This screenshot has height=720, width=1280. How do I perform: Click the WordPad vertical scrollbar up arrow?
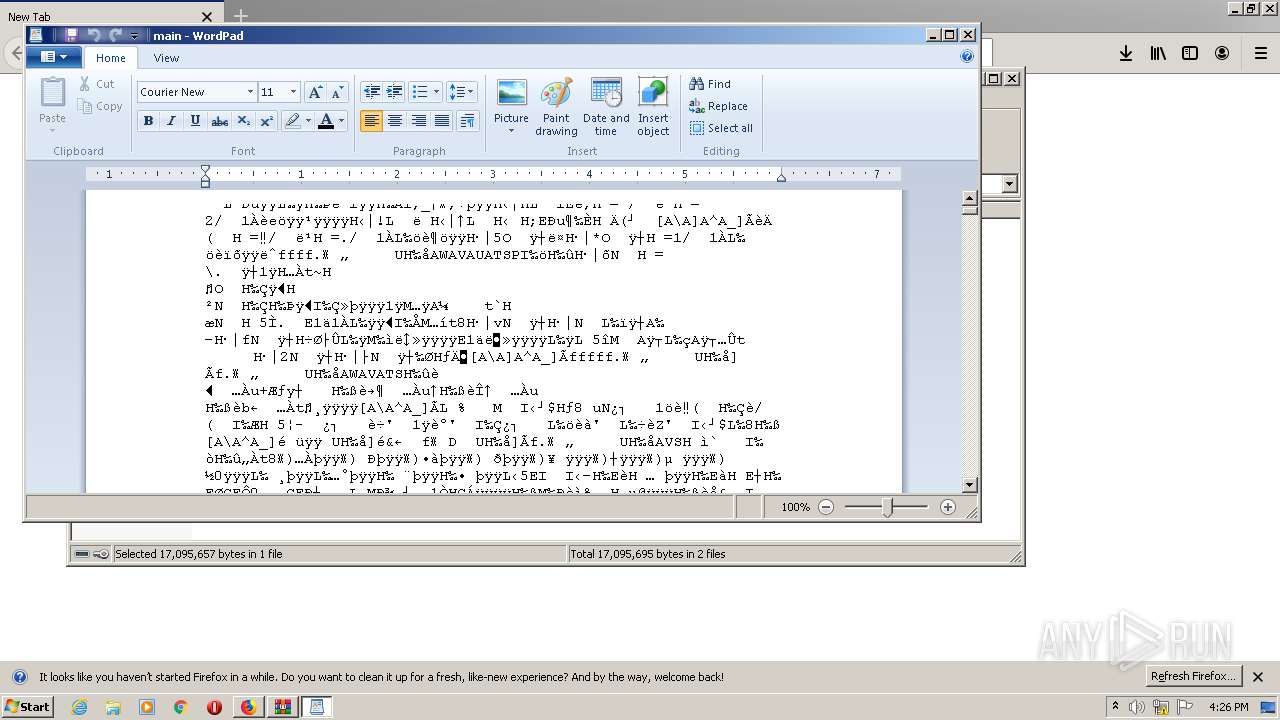[969, 197]
